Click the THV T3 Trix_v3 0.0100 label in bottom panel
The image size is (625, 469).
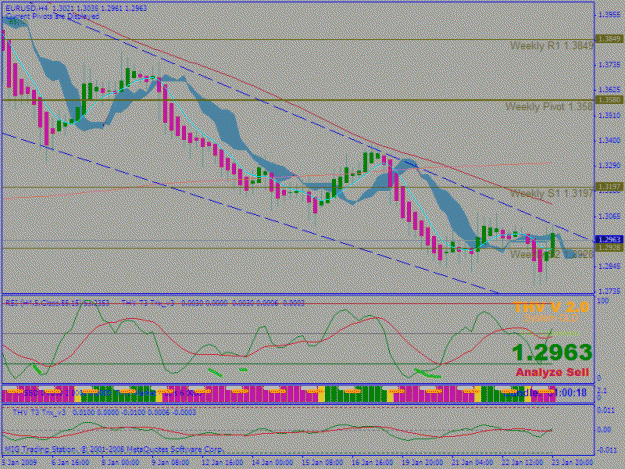[x=104, y=412]
